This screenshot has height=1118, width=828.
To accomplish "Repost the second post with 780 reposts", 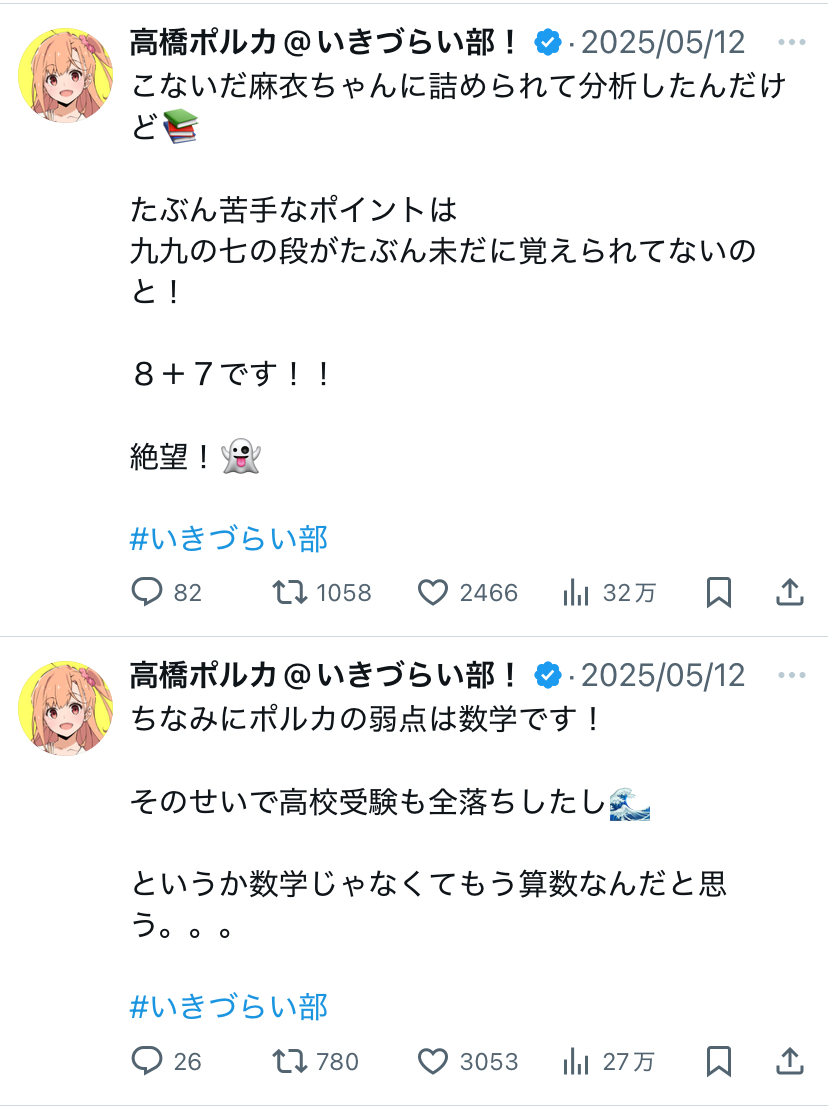I will 291,1061.
